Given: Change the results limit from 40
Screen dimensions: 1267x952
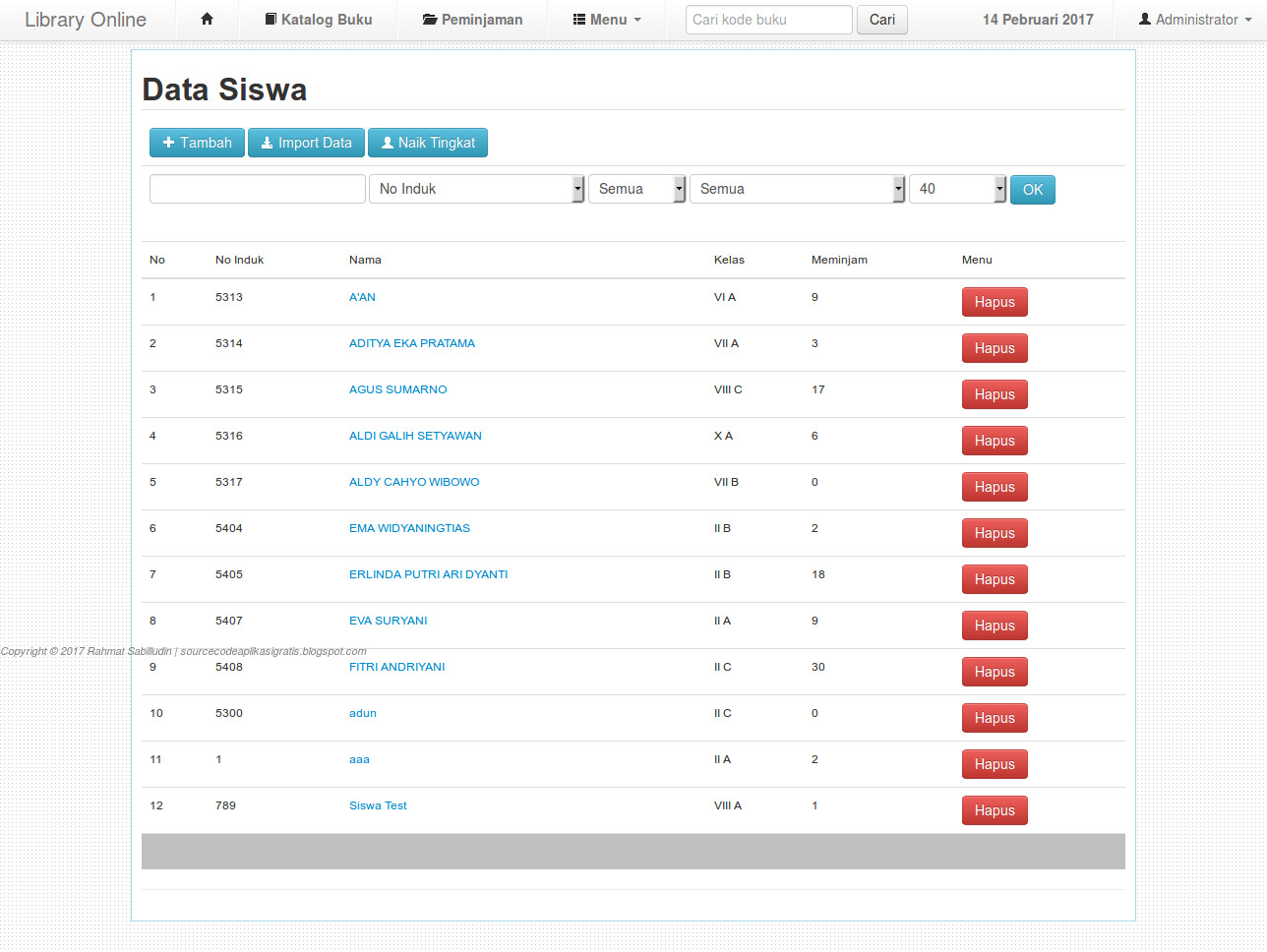Looking at the screenshot, I should (956, 188).
